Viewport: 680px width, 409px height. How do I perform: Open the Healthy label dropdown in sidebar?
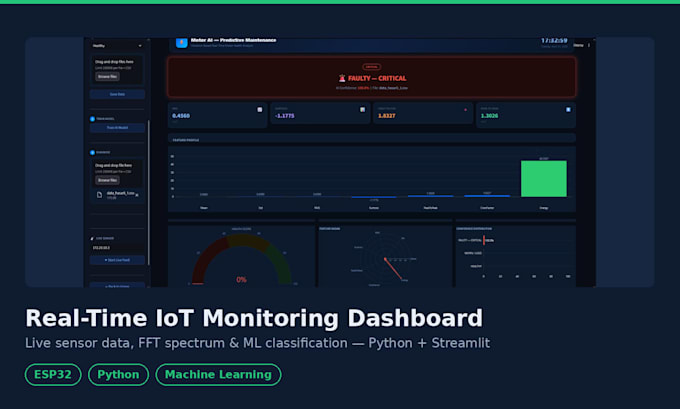tap(117, 46)
